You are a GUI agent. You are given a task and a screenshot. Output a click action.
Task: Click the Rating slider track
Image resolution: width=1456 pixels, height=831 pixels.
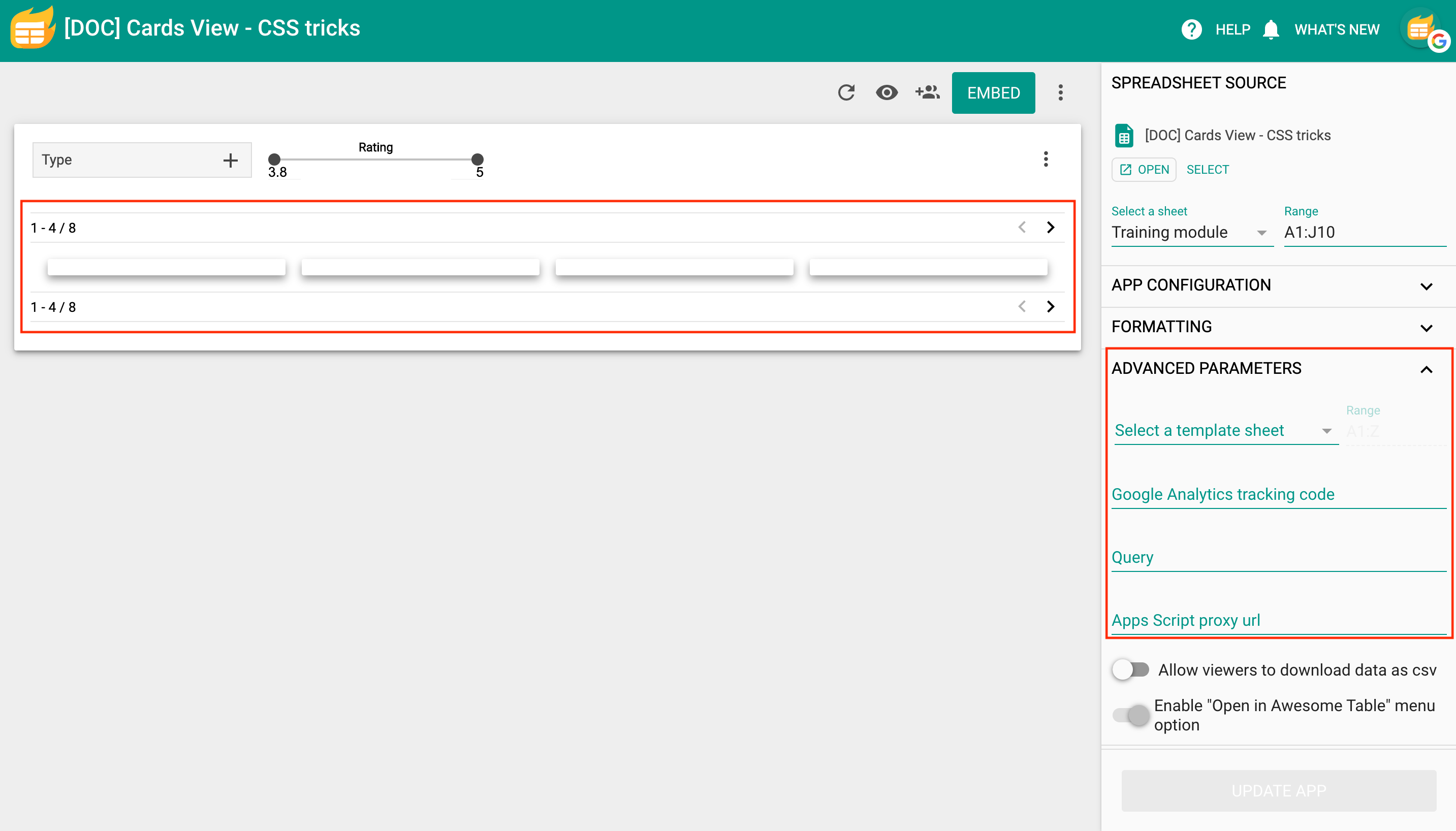click(x=376, y=159)
